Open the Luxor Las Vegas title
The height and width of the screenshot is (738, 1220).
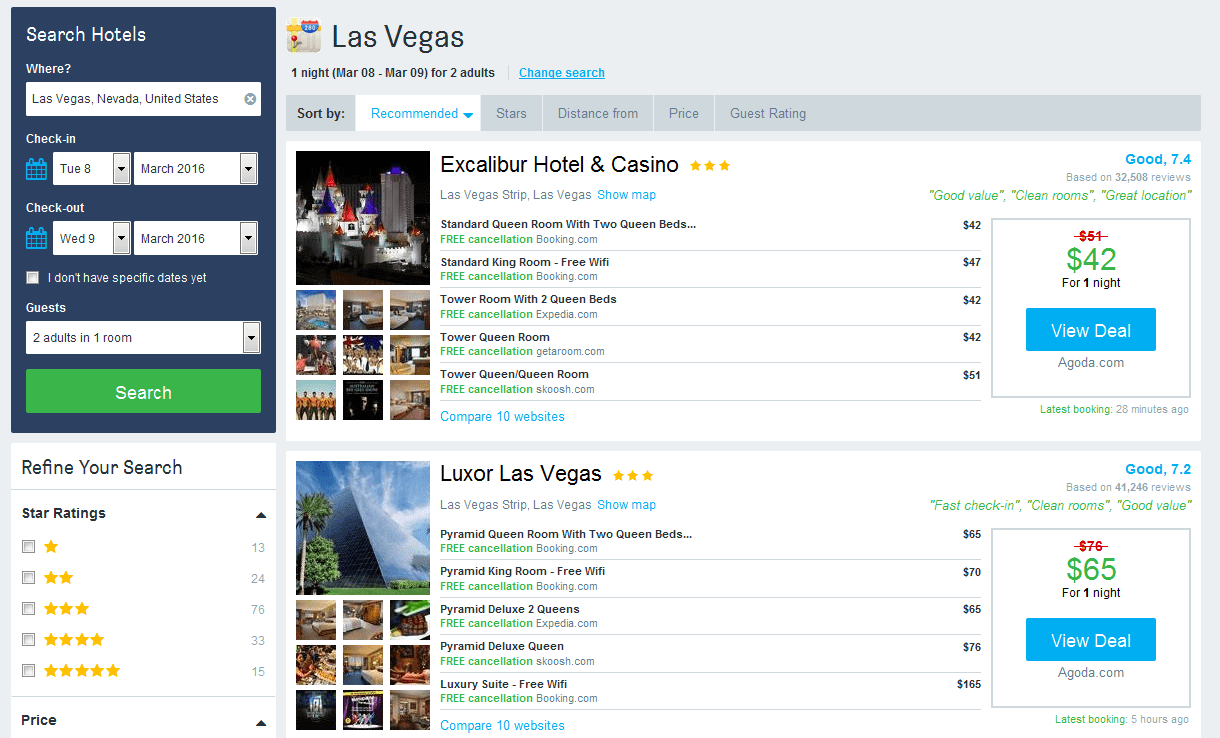coord(521,474)
